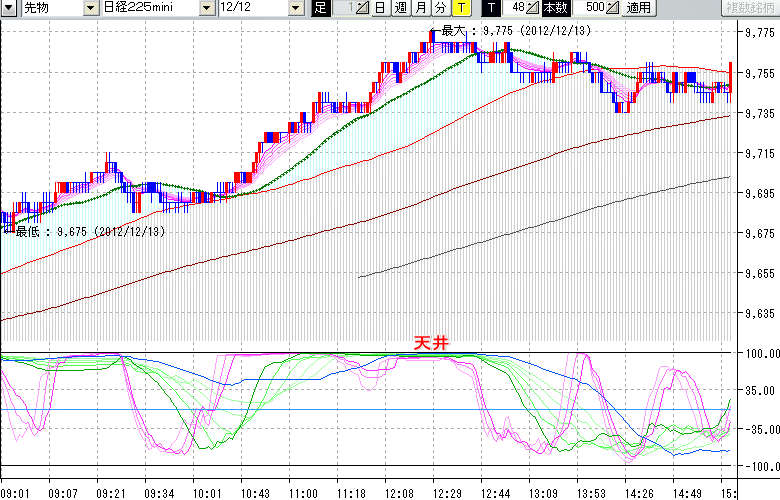This screenshot has width=780, height=500.
Task: Click the 日 (daily) timeframe button
Action: [379, 8]
